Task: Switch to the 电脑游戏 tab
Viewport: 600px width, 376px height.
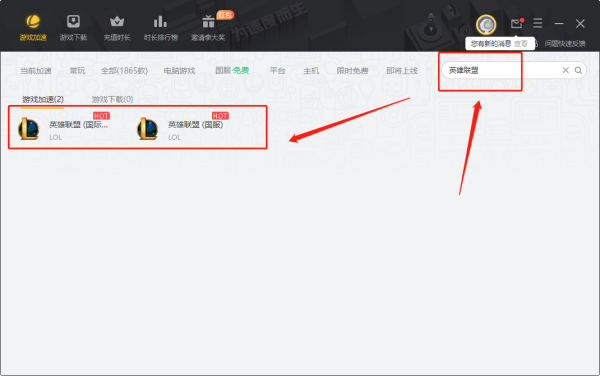Action: (x=179, y=71)
